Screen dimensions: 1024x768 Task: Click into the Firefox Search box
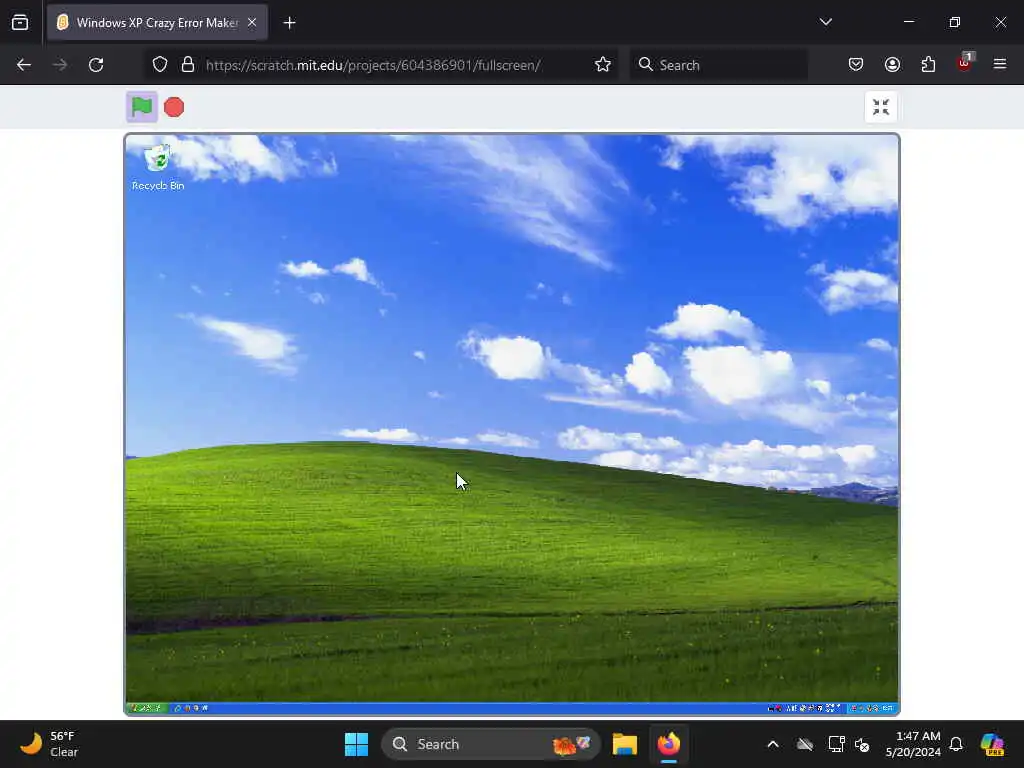718,65
